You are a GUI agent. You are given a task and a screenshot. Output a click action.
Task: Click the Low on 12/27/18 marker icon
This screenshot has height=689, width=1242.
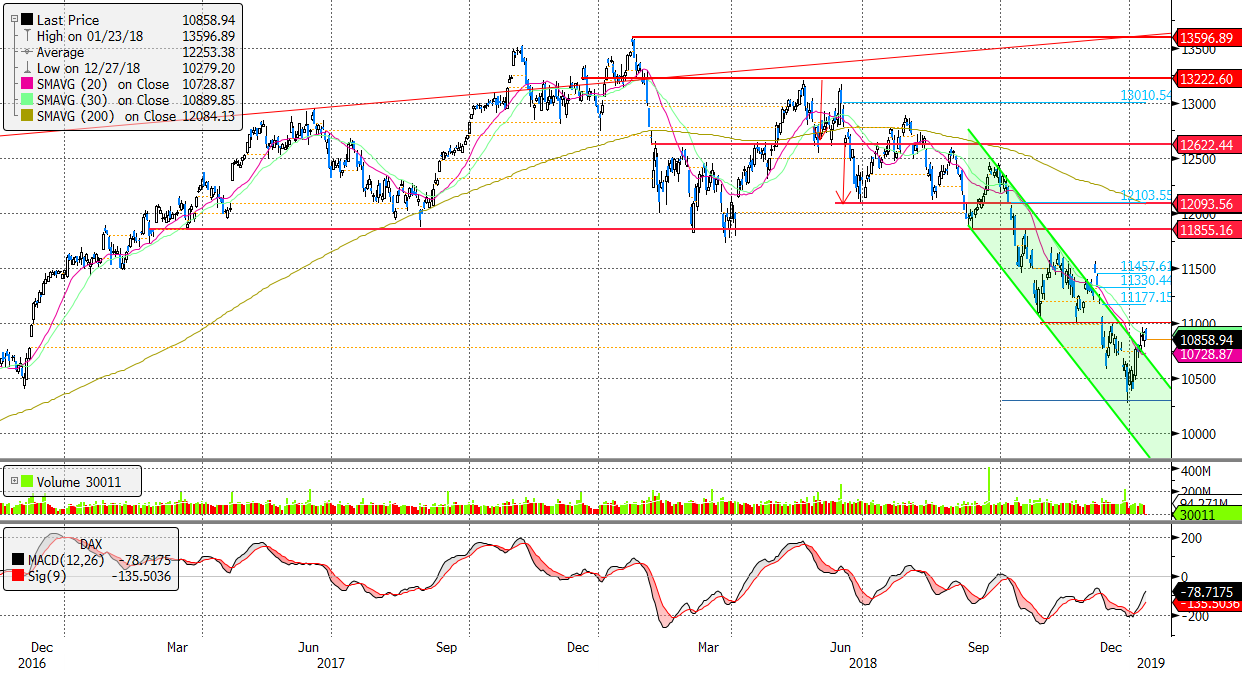[25, 68]
